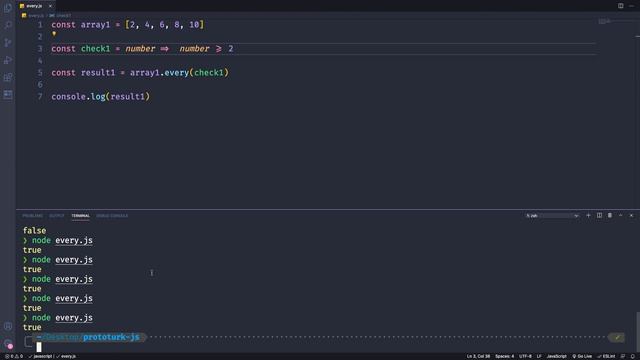Image resolution: width=640 pixels, height=360 pixels.
Task: Click the lightbulb code action icon
Action: tap(54, 34)
